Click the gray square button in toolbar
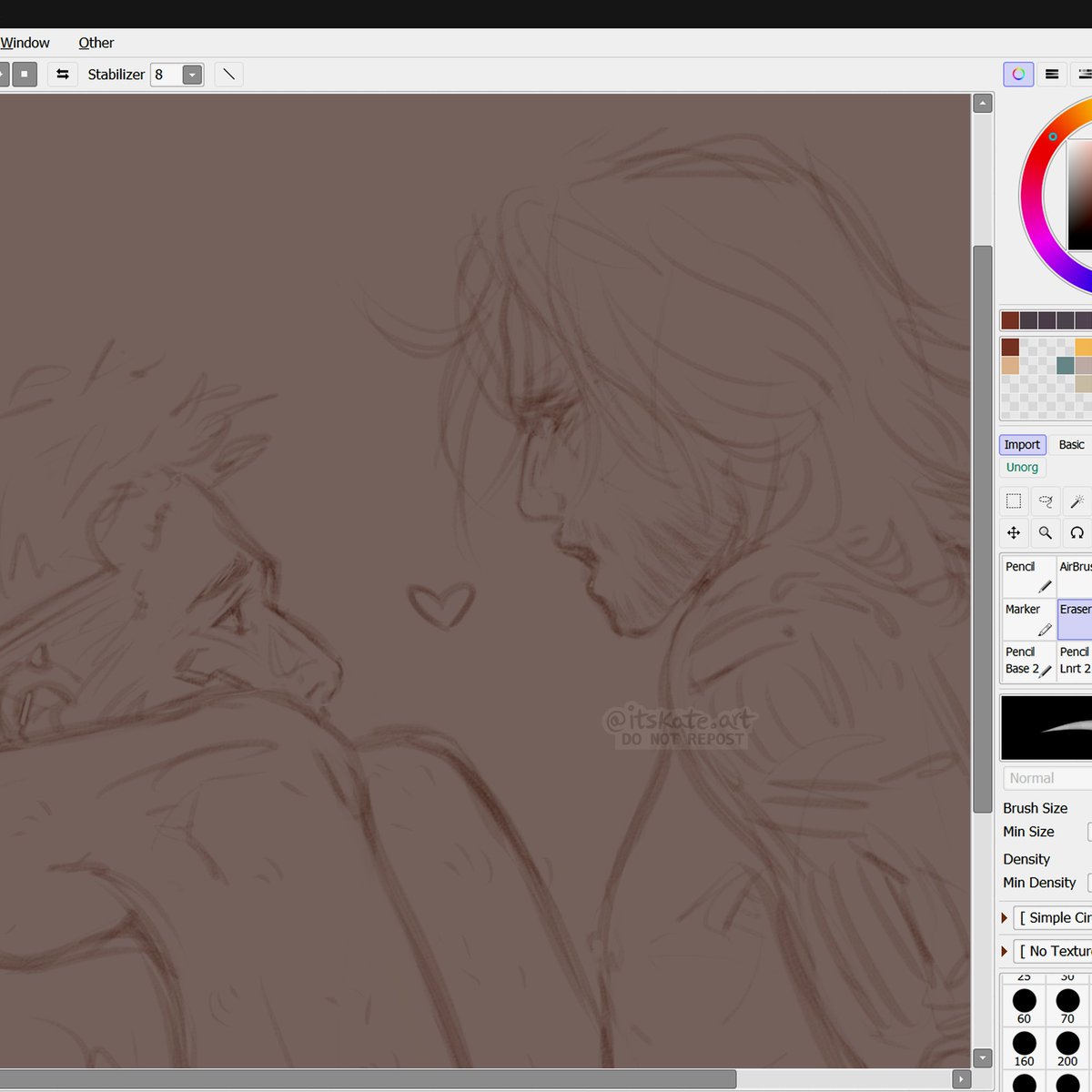Image resolution: width=1092 pixels, height=1092 pixels. pos(25,75)
